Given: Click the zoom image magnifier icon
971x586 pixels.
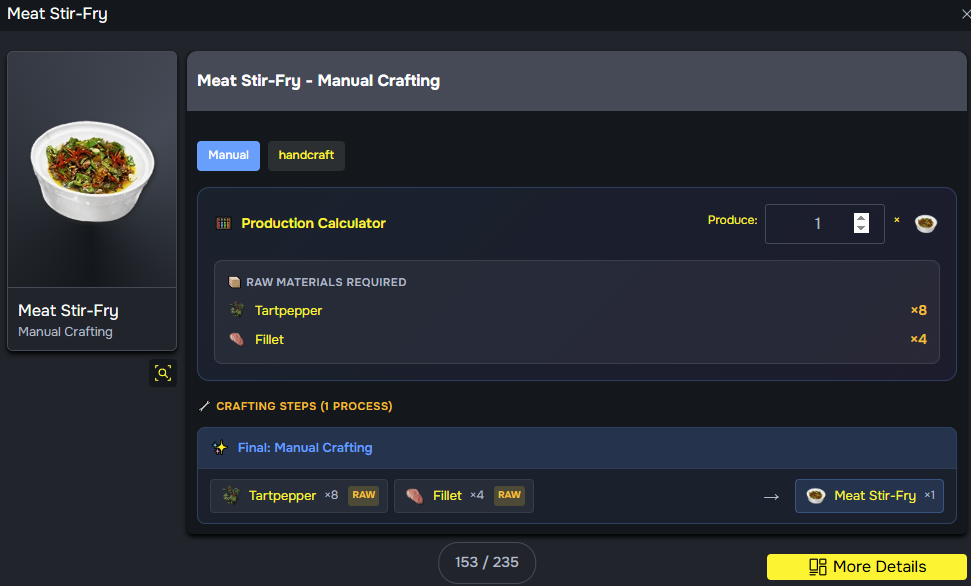Looking at the screenshot, I should 163,373.
